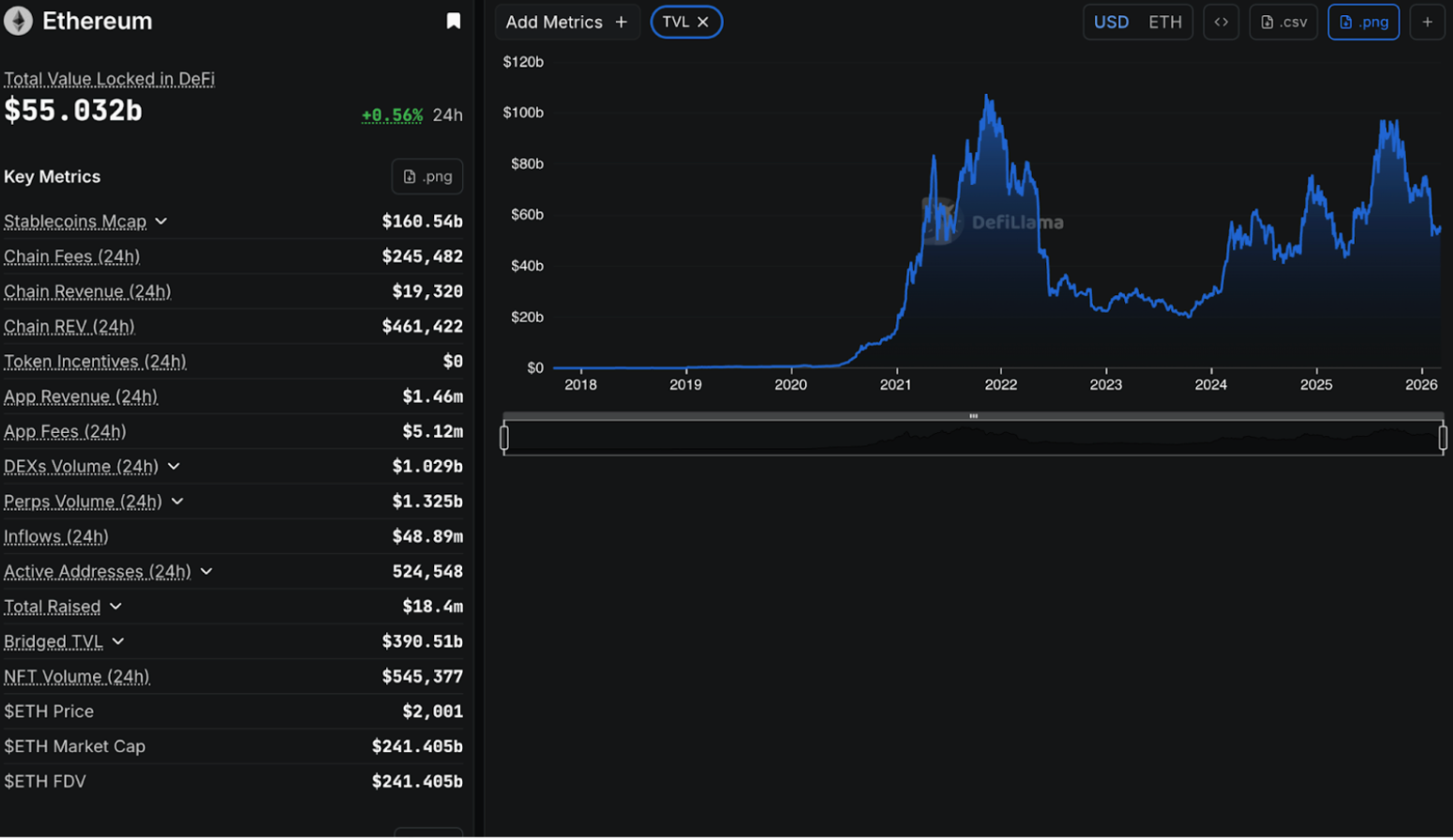Image resolution: width=1453 pixels, height=840 pixels.
Task: Click the plus button beside the chart .png button
Action: tap(1427, 22)
